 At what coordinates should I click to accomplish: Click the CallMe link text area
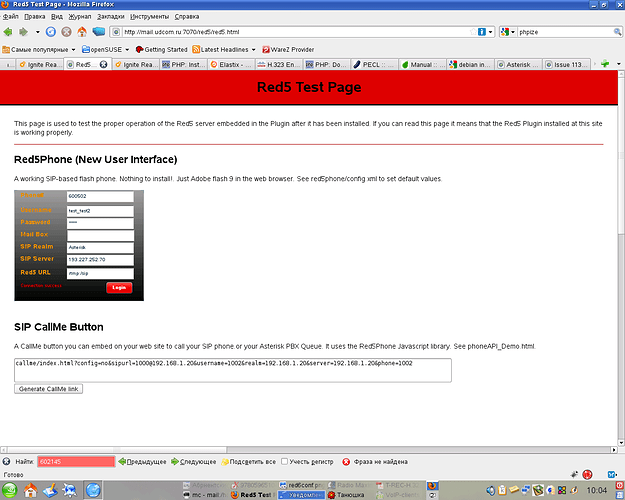pyautogui.click(x=233, y=370)
